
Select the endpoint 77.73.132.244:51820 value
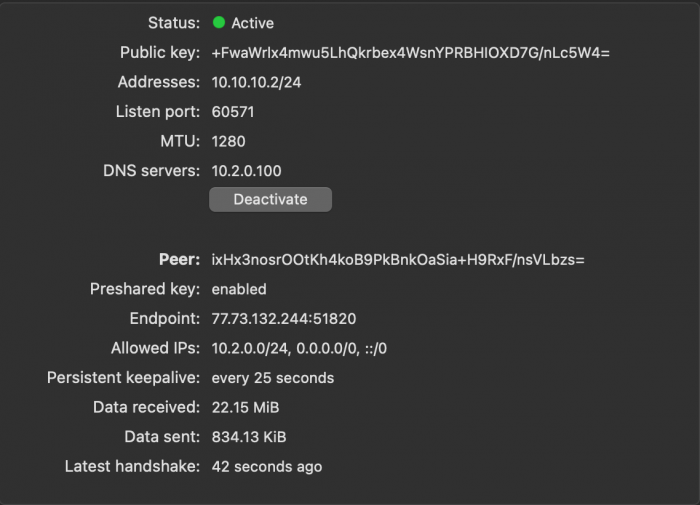click(284, 319)
